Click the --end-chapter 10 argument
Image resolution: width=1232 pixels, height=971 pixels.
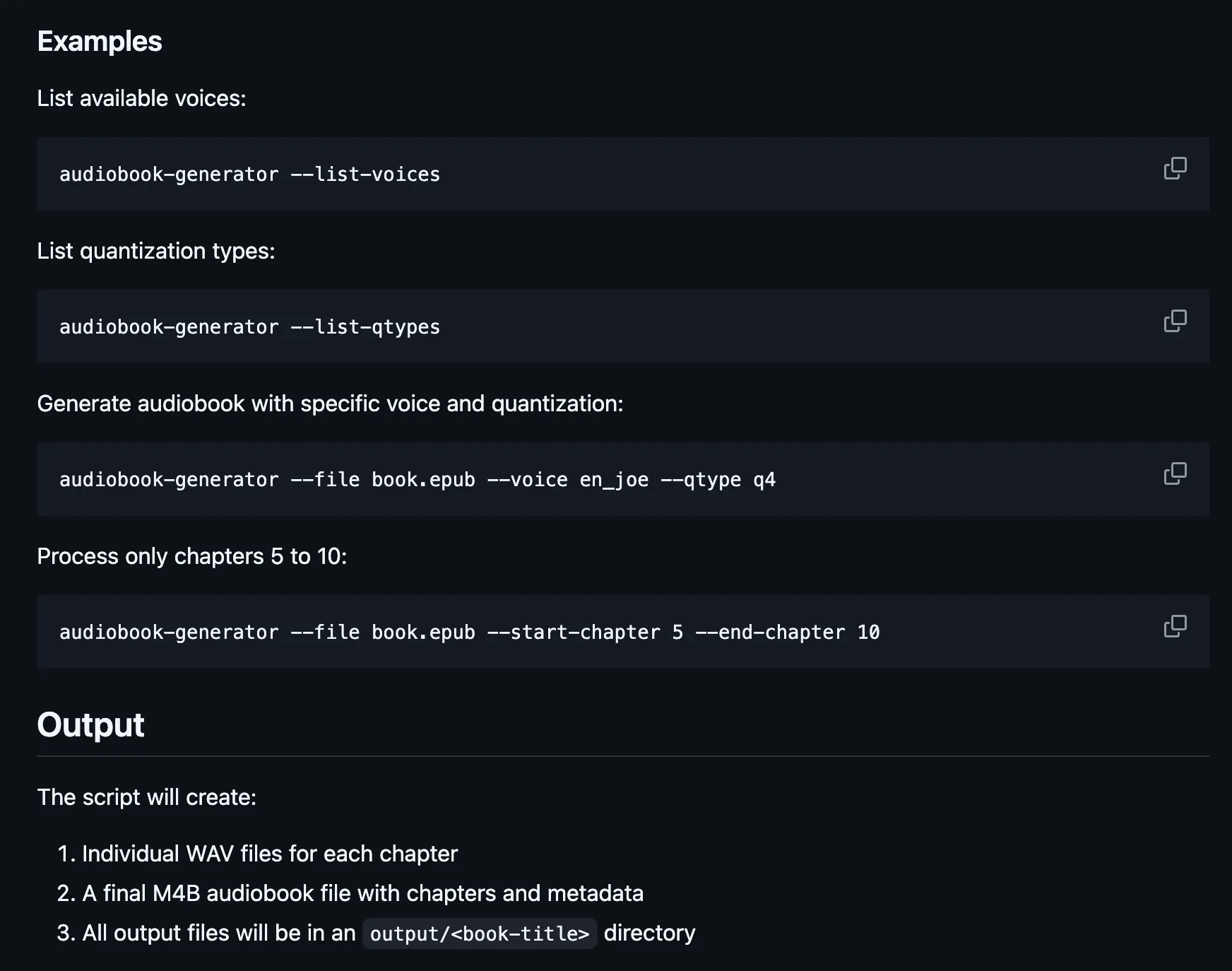point(789,632)
